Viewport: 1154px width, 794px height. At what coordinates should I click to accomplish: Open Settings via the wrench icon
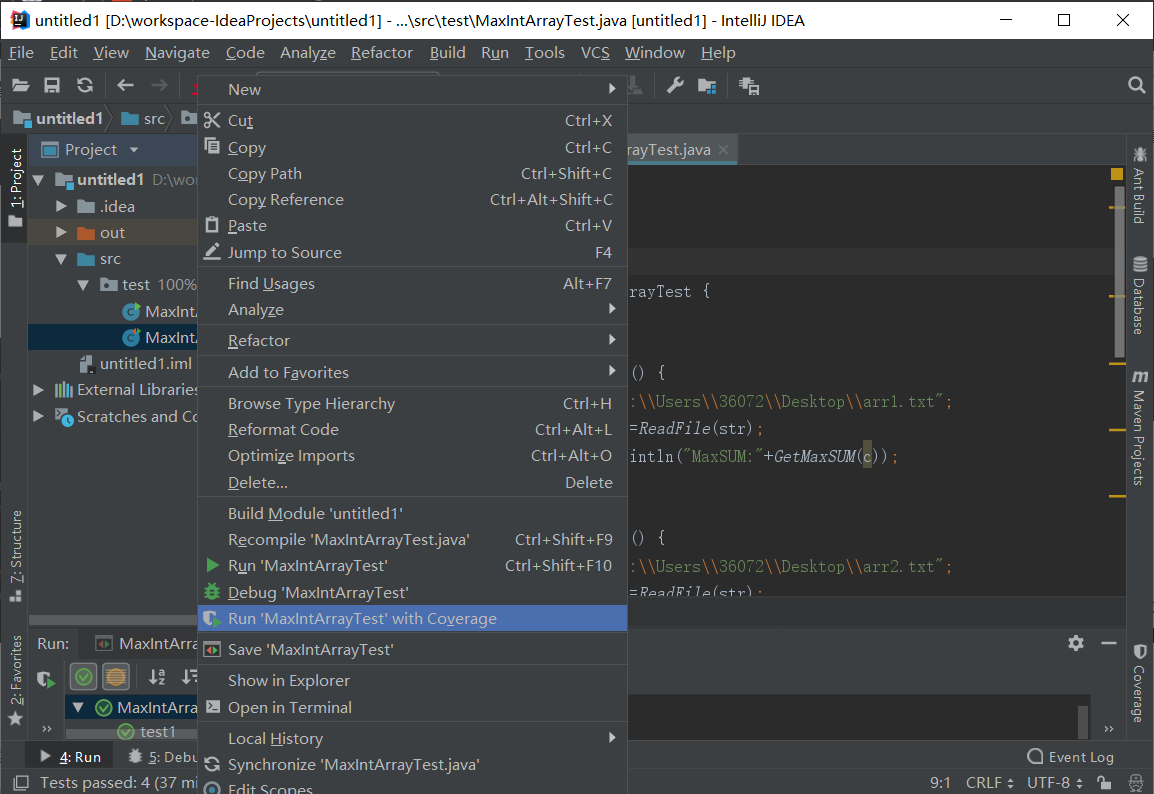(675, 86)
